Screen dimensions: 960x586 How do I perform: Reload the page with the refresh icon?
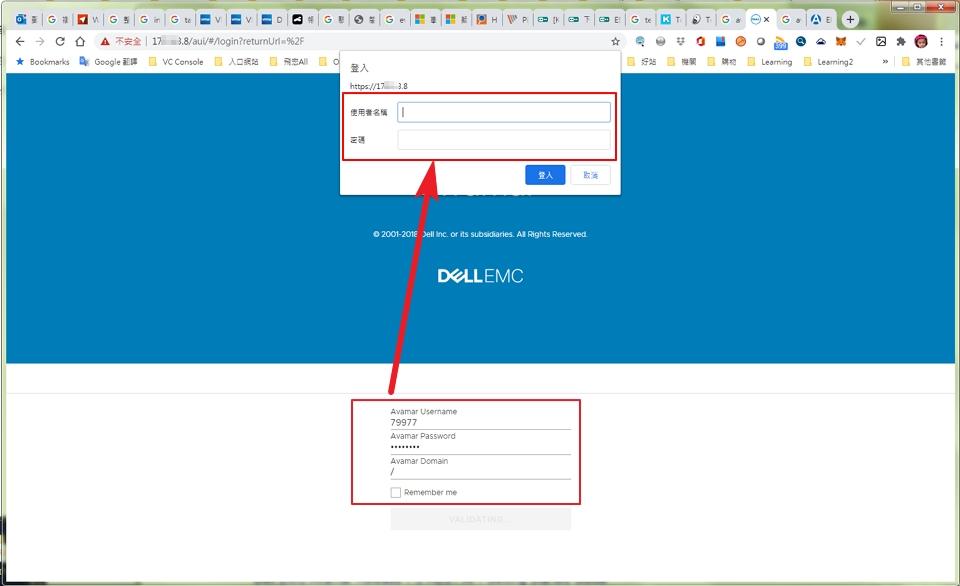[x=62, y=41]
